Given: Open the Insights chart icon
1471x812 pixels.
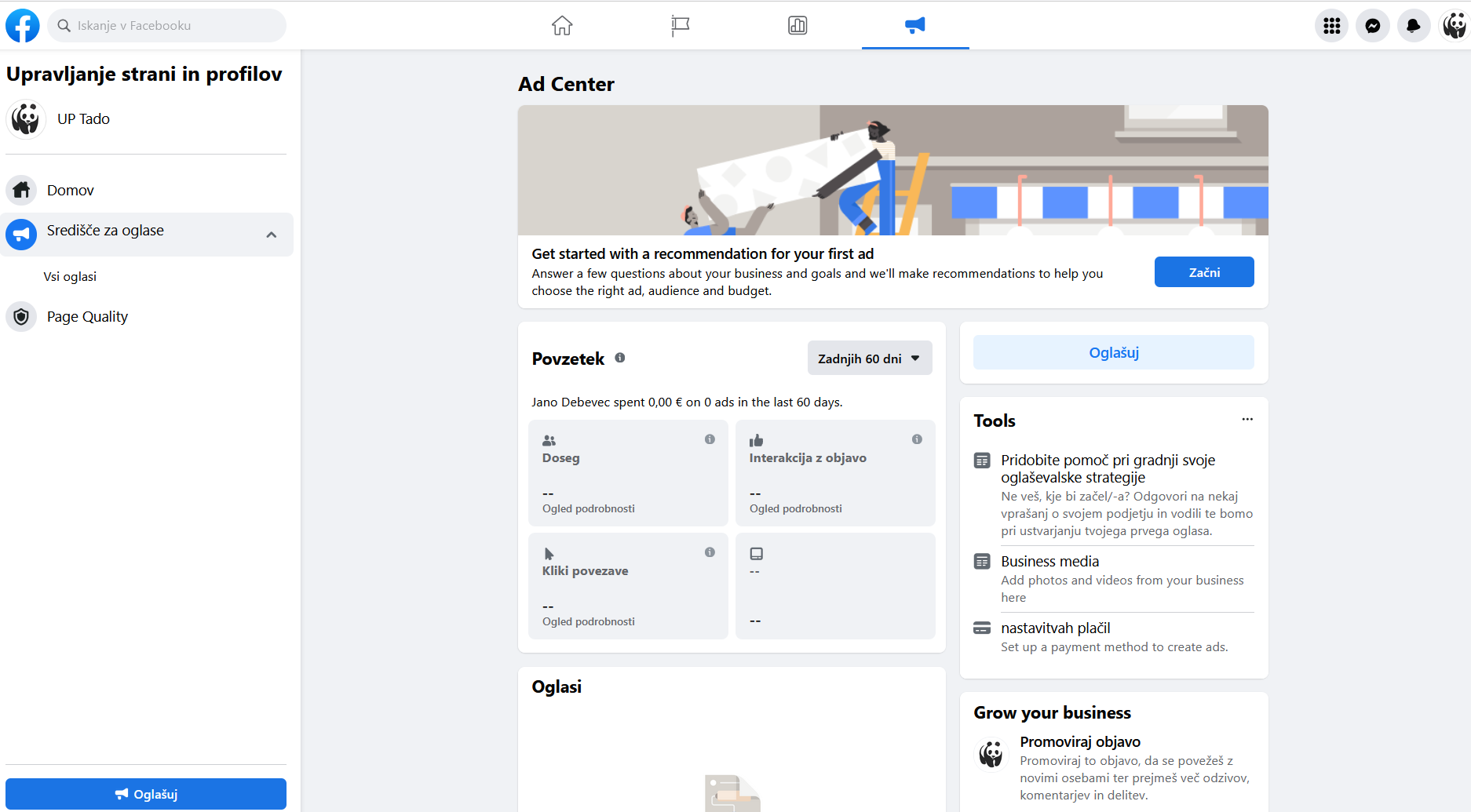Looking at the screenshot, I should (x=798, y=25).
